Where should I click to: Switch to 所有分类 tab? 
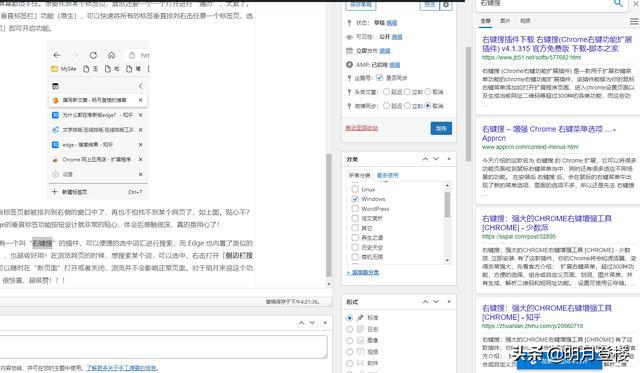pos(359,175)
